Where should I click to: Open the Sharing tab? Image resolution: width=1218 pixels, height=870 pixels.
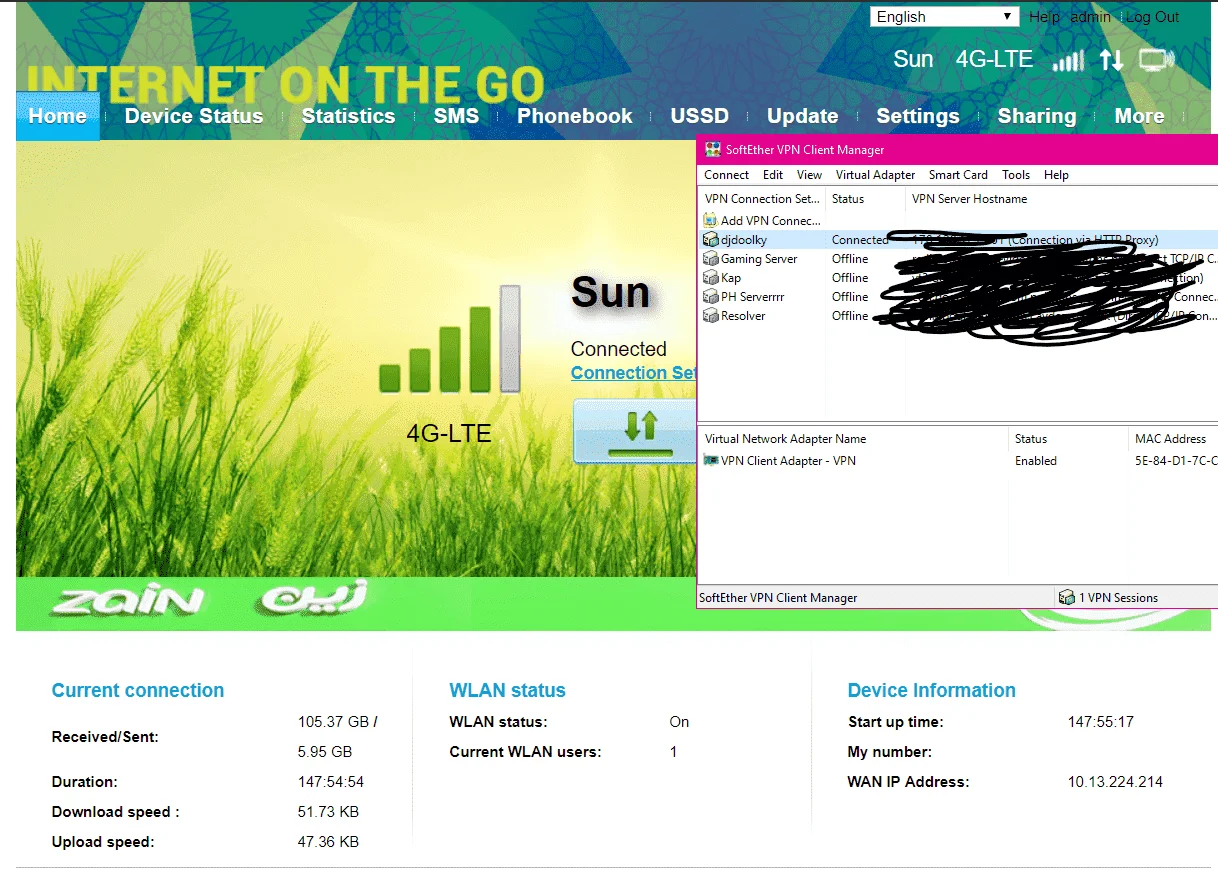click(1037, 116)
